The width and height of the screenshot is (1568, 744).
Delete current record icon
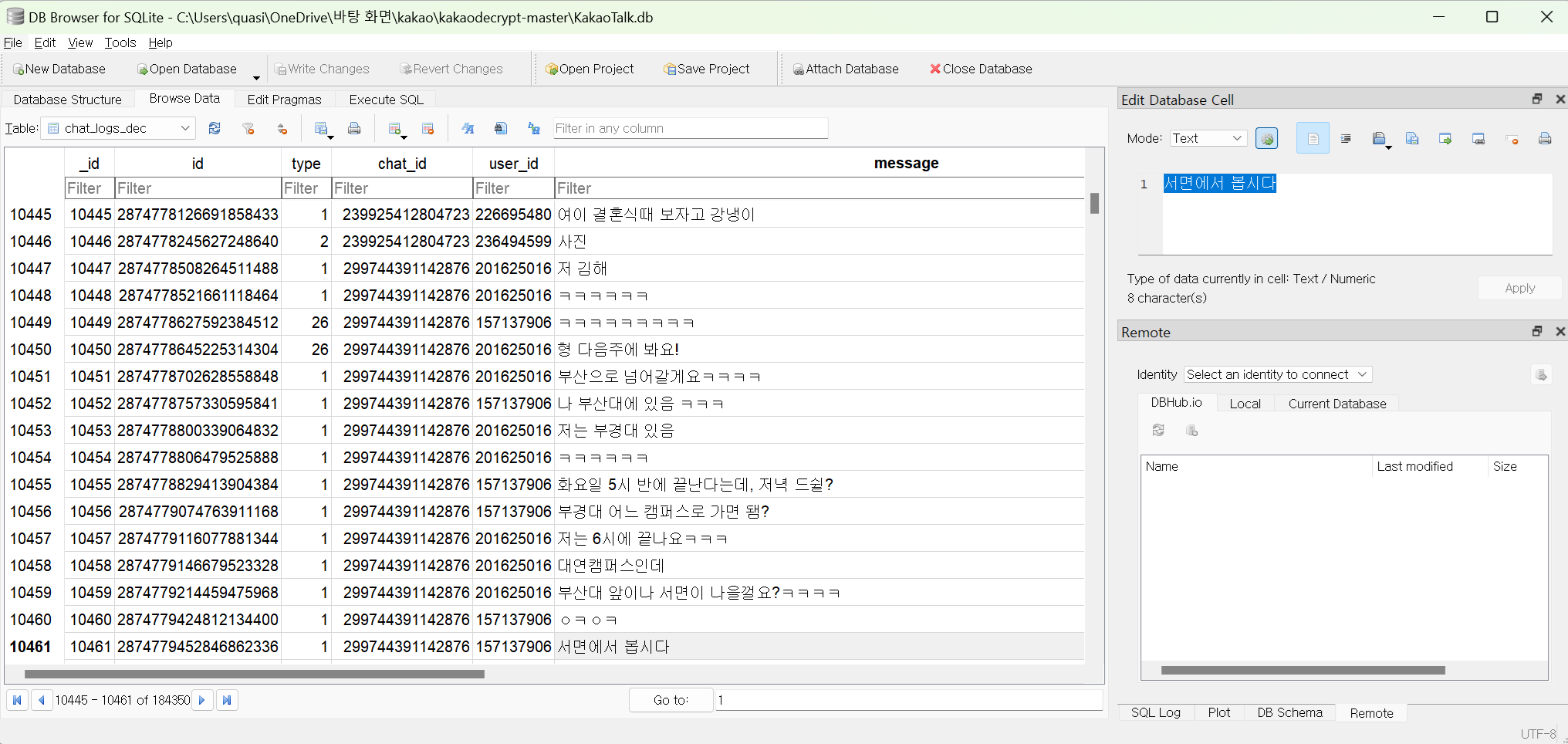[428, 128]
